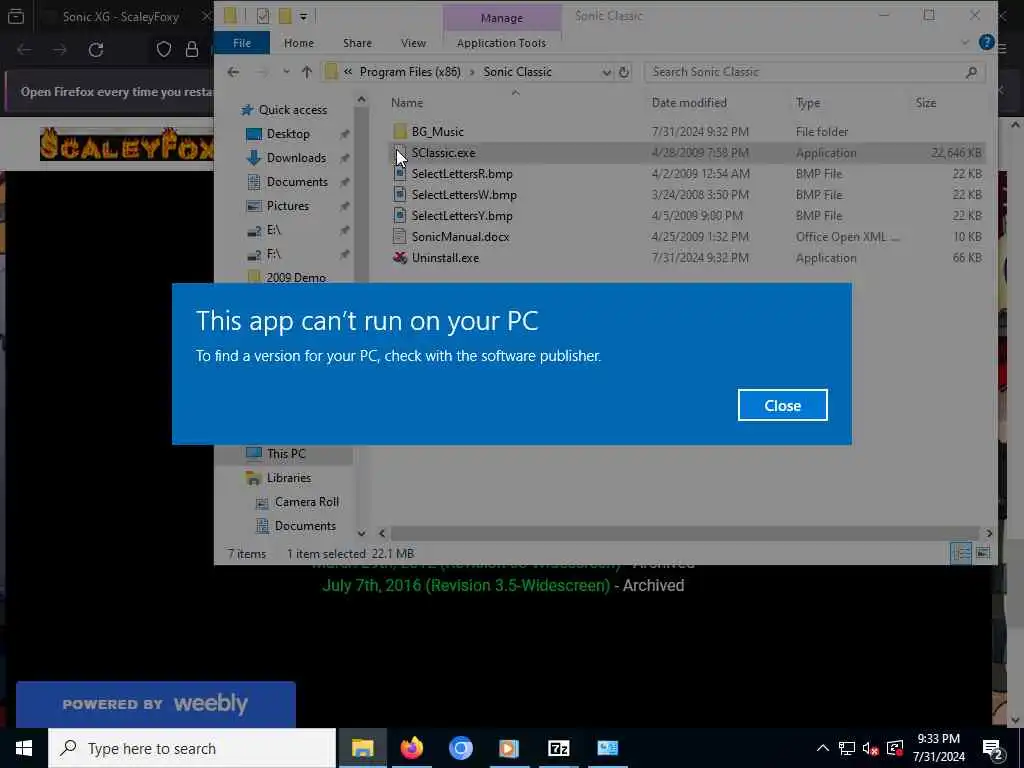Image resolution: width=1024 pixels, height=768 pixels.
Task: Refresh the Sonic Classic folder view
Action: (x=624, y=72)
